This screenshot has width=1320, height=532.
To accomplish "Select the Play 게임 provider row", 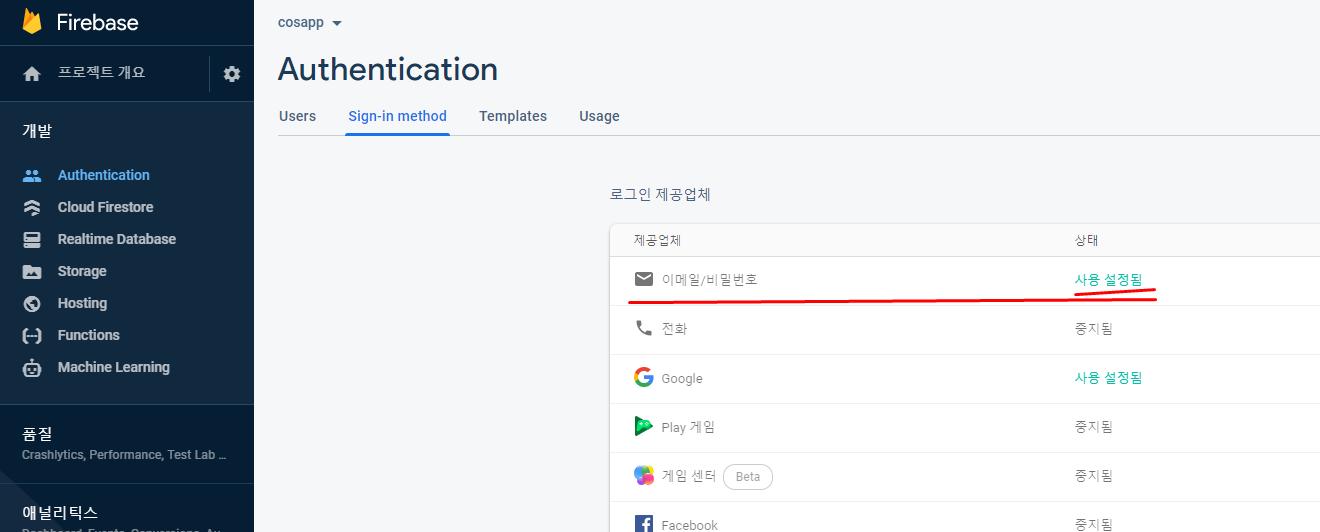I will (x=964, y=427).
